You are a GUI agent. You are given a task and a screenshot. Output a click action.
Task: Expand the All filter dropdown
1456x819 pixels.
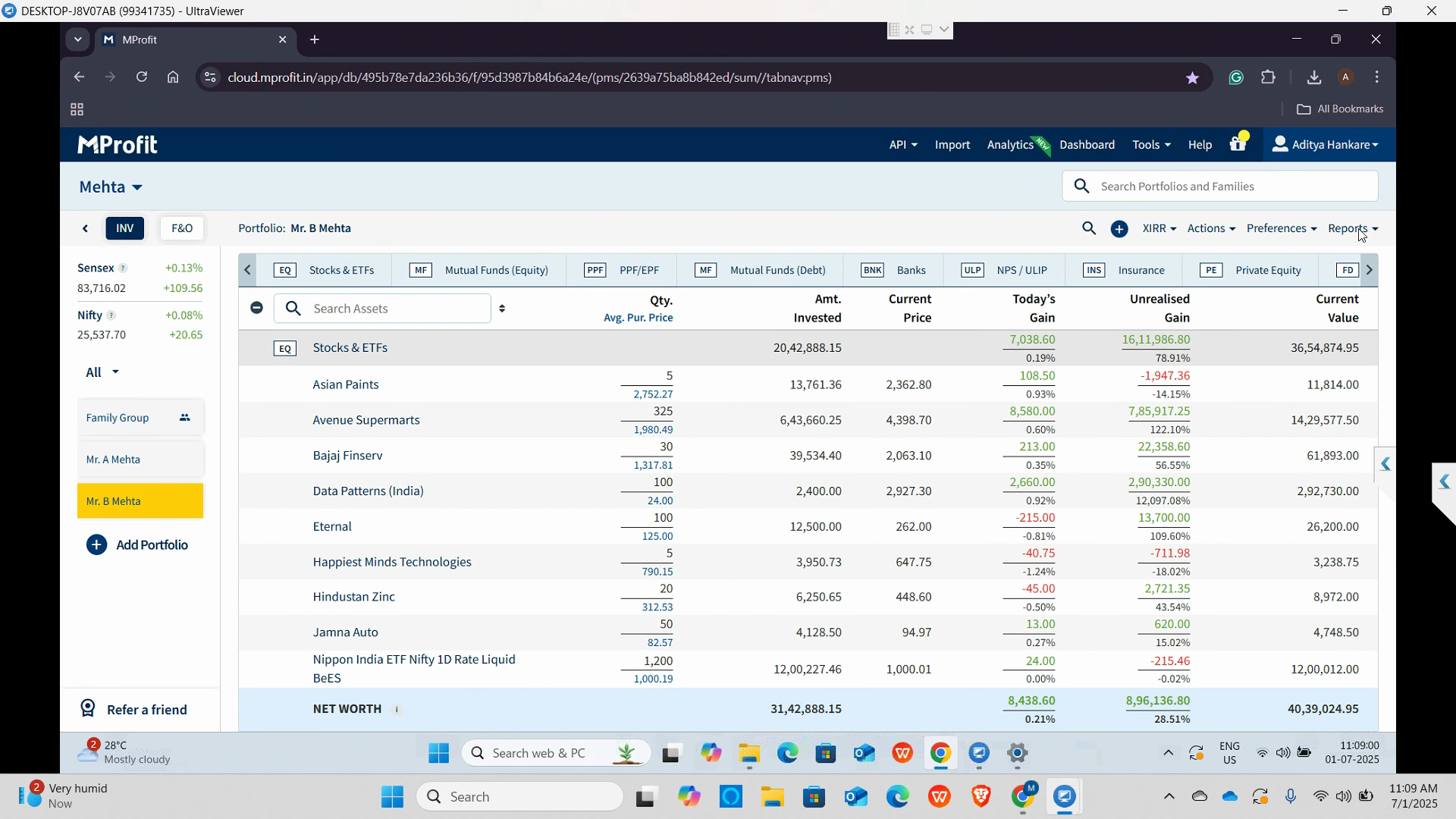tap(102, 372)
